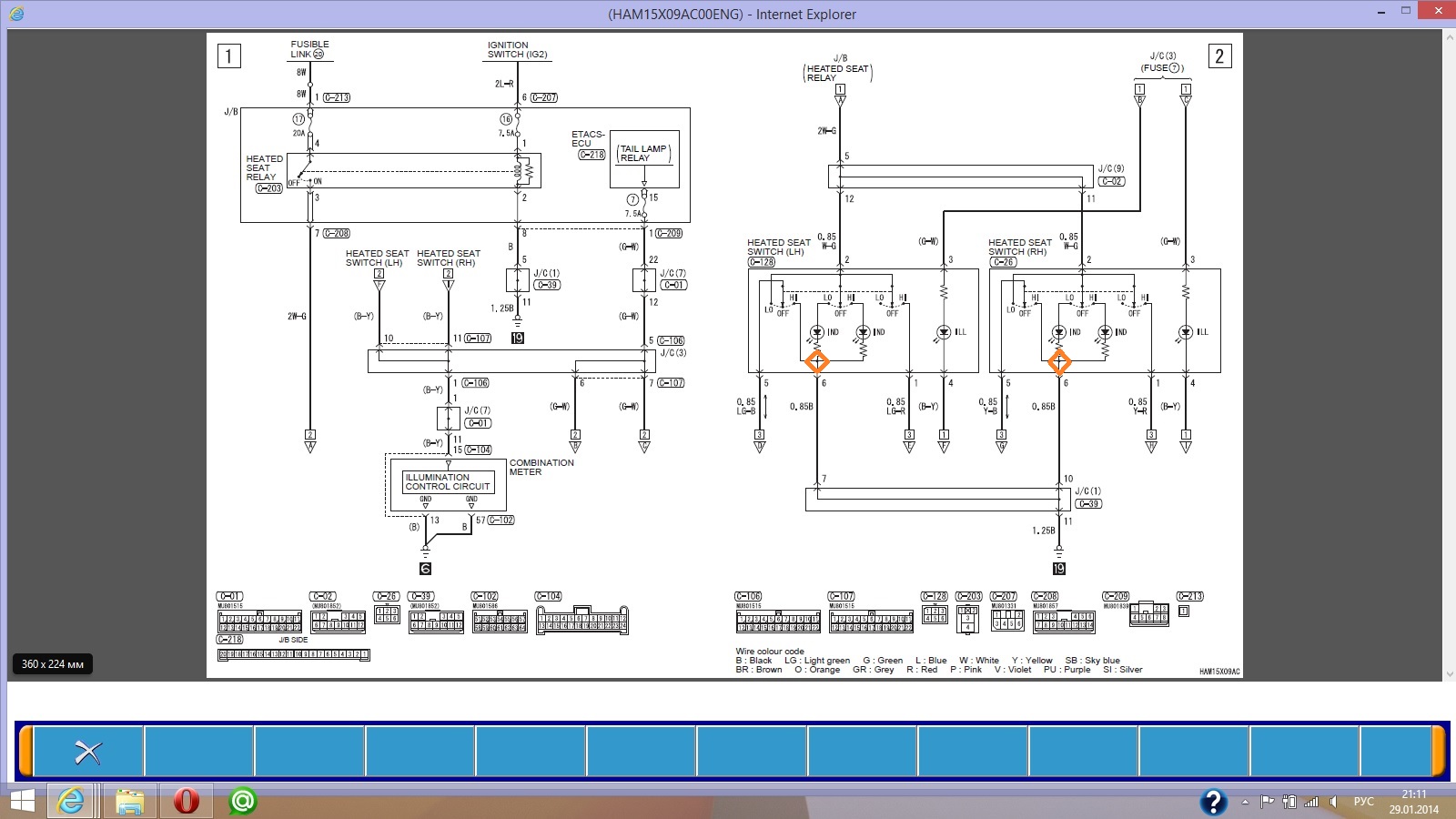Click the scroll-down arrow on the right scrollbar
Image resolution: width=1456 pixels, height=819 pixels.
1449,674
